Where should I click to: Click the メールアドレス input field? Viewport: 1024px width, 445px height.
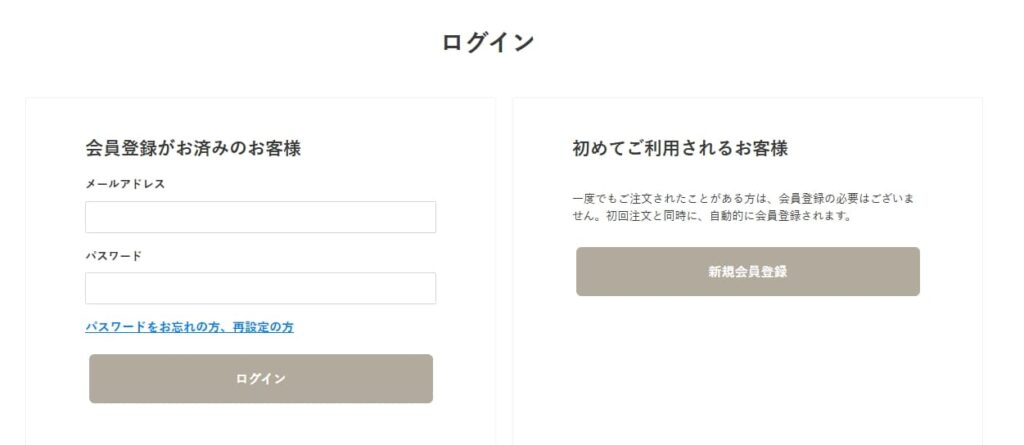pyautogui.click(x=261, y=217)
